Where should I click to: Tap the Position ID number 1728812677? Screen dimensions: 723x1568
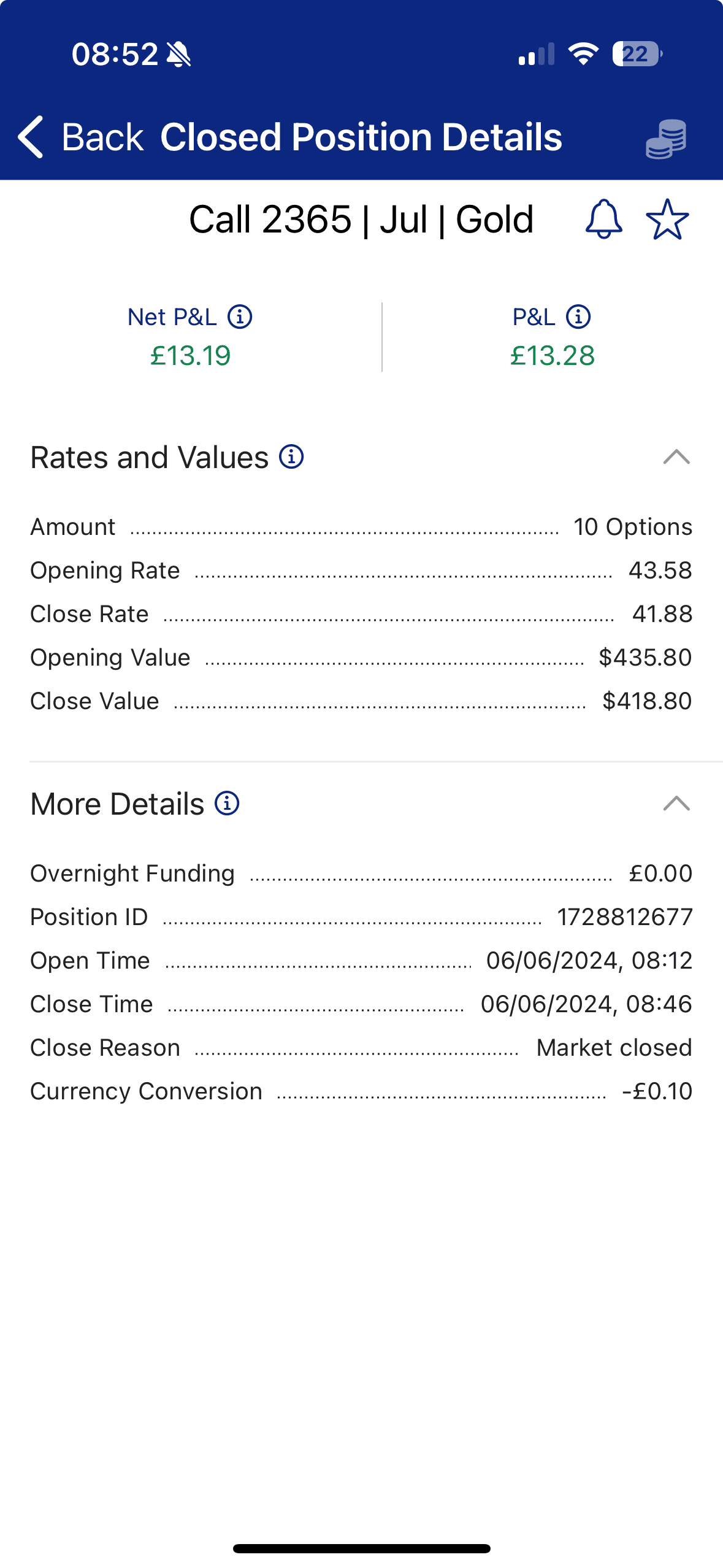[624, 917]
